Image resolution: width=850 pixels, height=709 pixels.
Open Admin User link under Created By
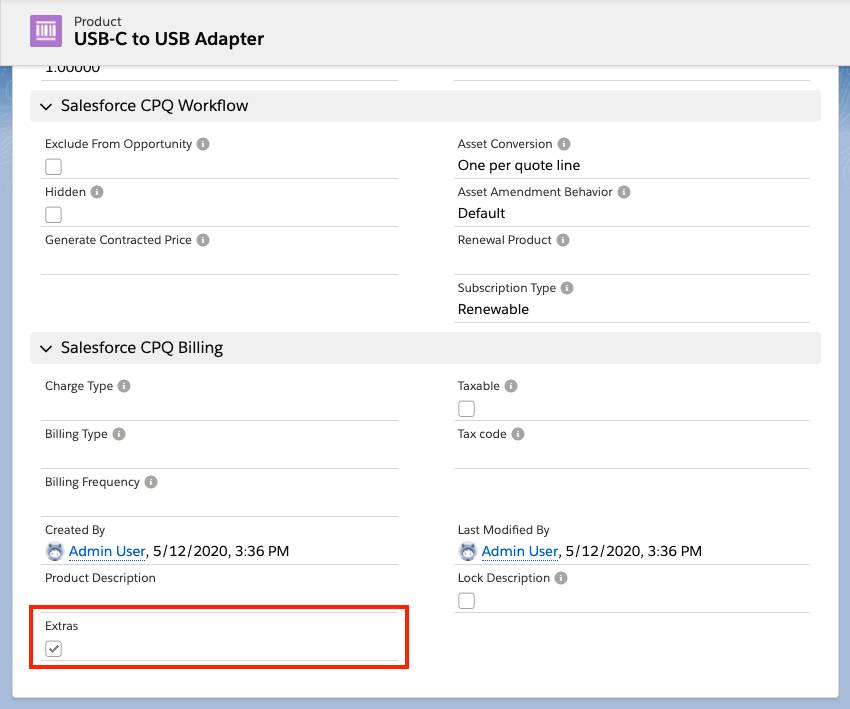tap(107, 551)
